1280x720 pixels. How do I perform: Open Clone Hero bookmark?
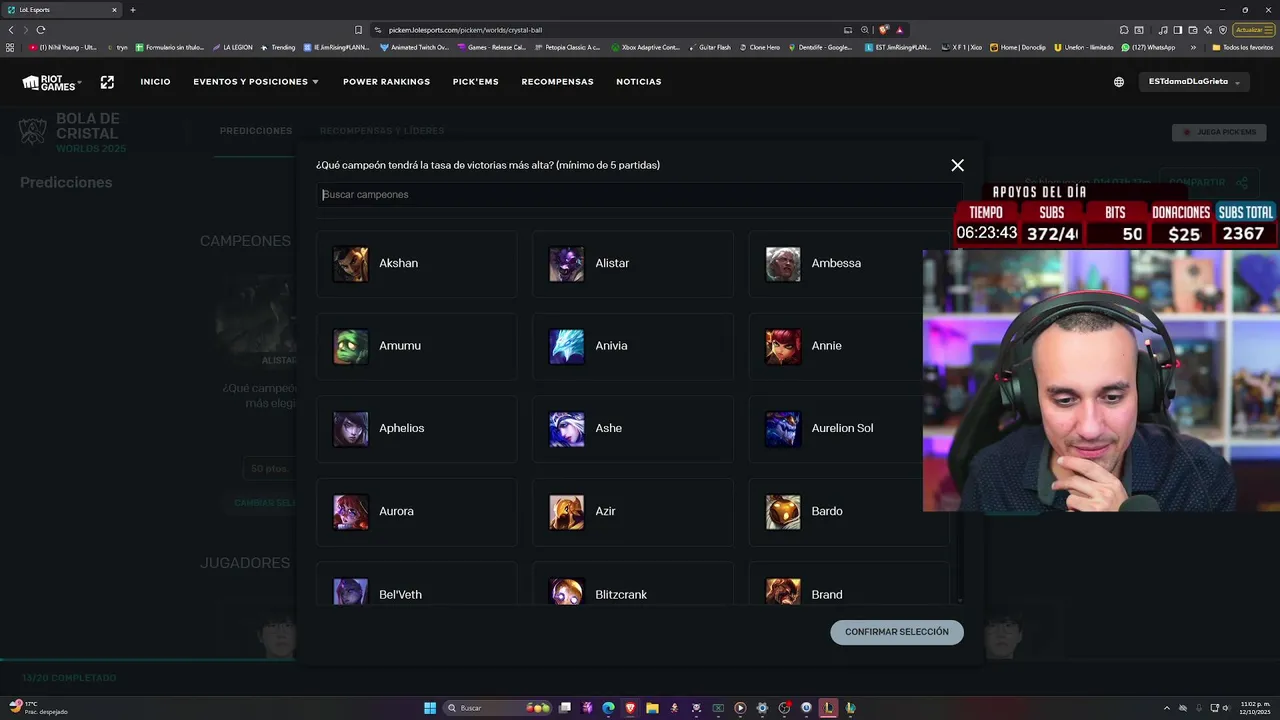point(759,47)
